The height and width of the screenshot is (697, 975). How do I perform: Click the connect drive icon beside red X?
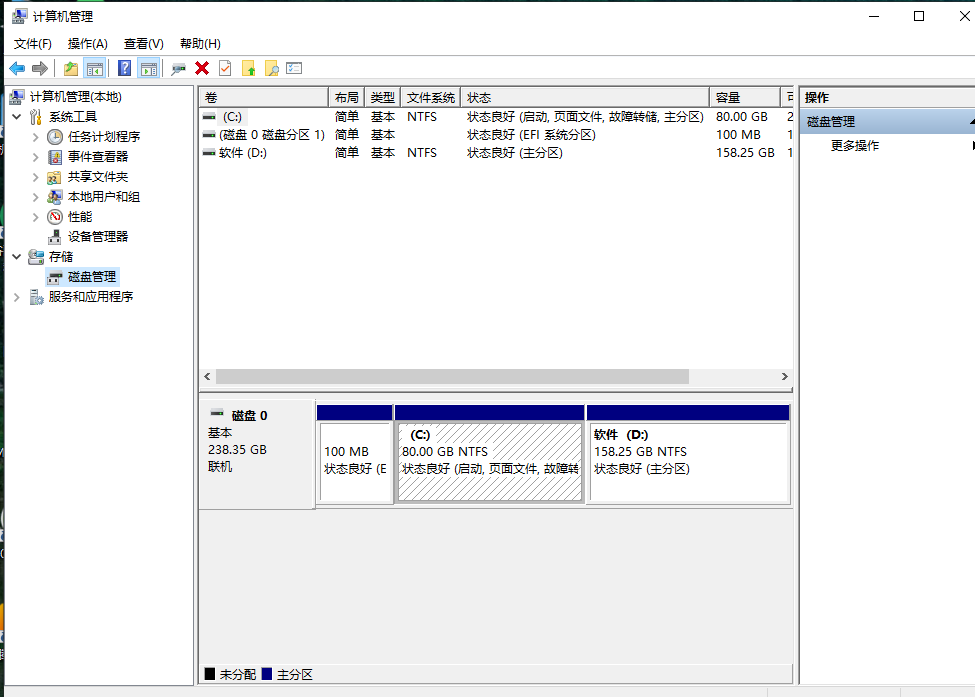pos(178,68)
